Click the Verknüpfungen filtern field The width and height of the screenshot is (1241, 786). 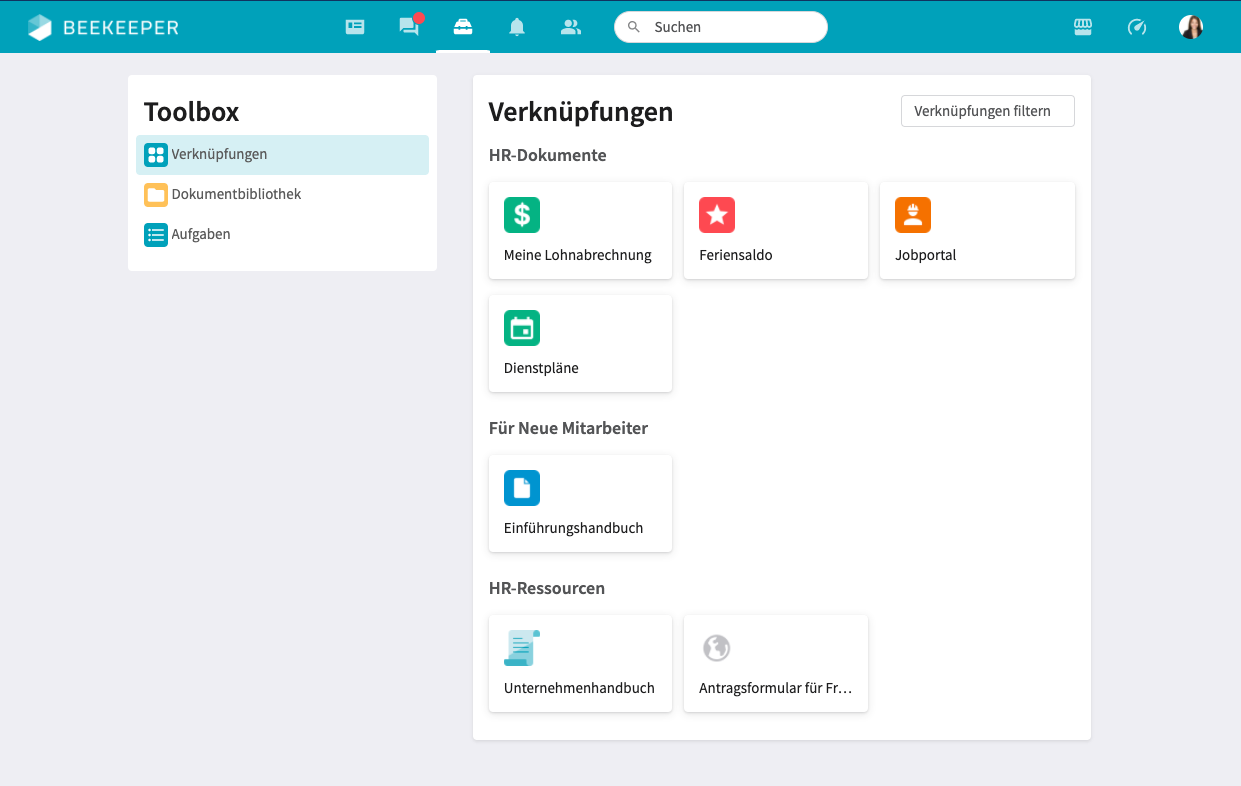987,111
